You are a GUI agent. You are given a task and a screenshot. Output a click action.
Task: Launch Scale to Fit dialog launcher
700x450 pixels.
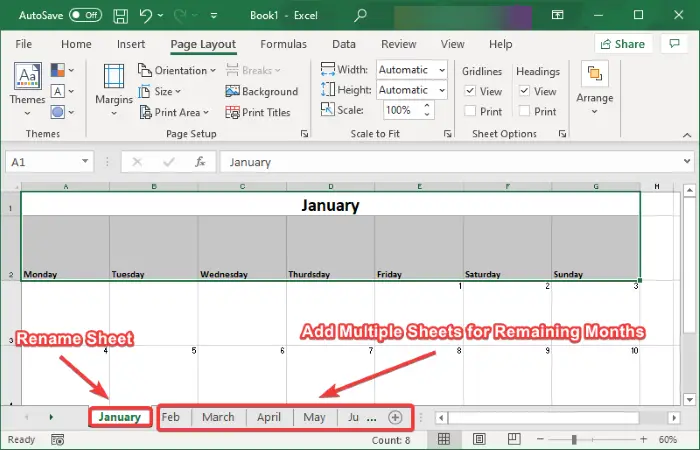[x=447, y=133]
